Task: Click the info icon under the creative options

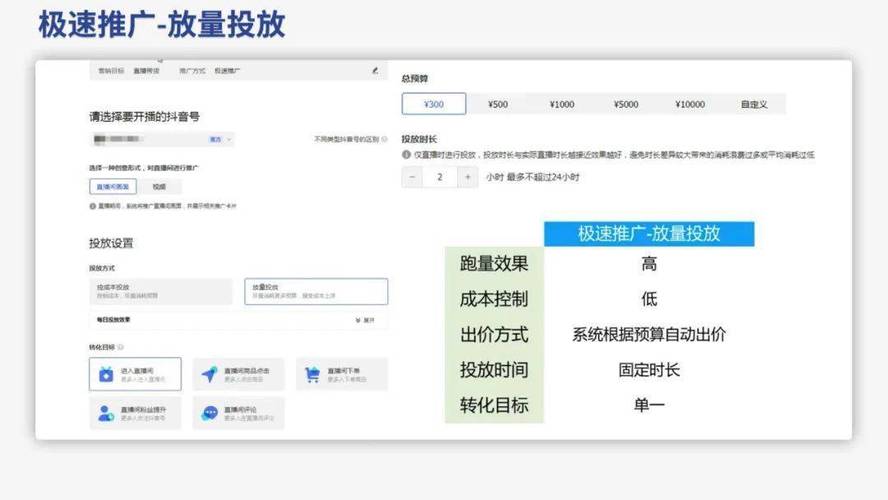Action: pyautogui.click(x=92, y=206)
